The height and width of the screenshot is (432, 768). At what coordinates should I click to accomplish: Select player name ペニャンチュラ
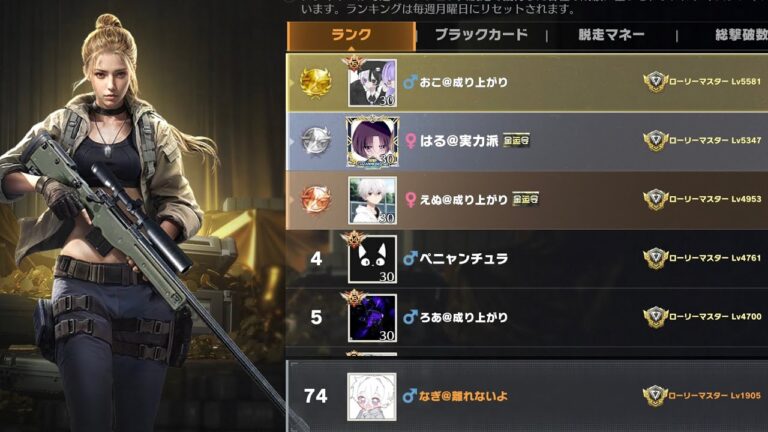[x=463, y=258]
